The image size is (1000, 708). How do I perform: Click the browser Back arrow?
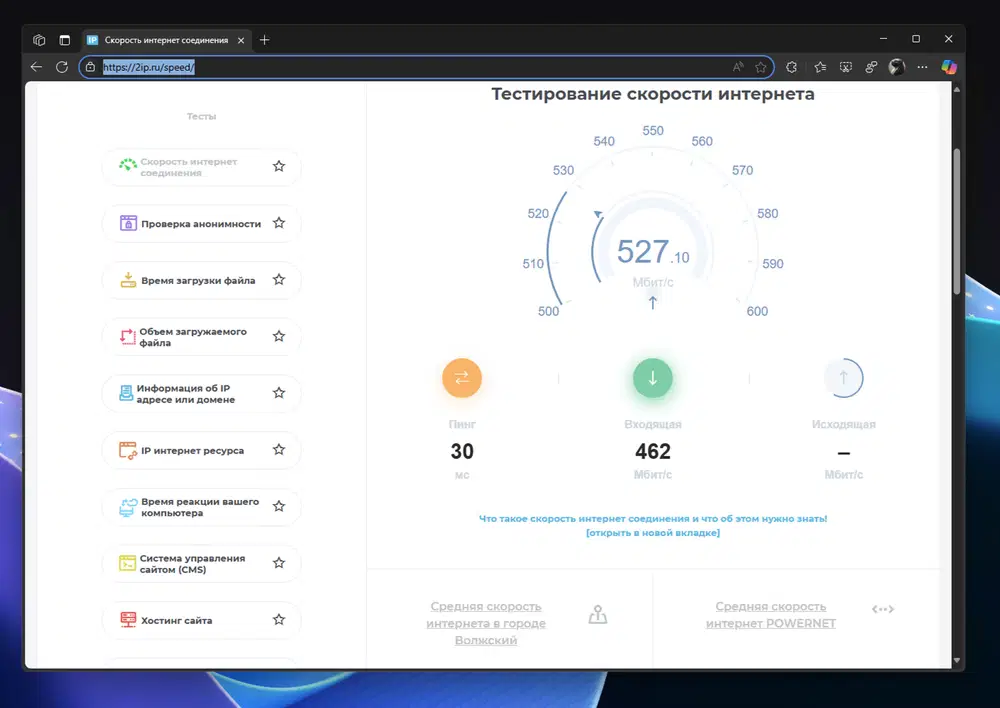[x=36, y=67]
